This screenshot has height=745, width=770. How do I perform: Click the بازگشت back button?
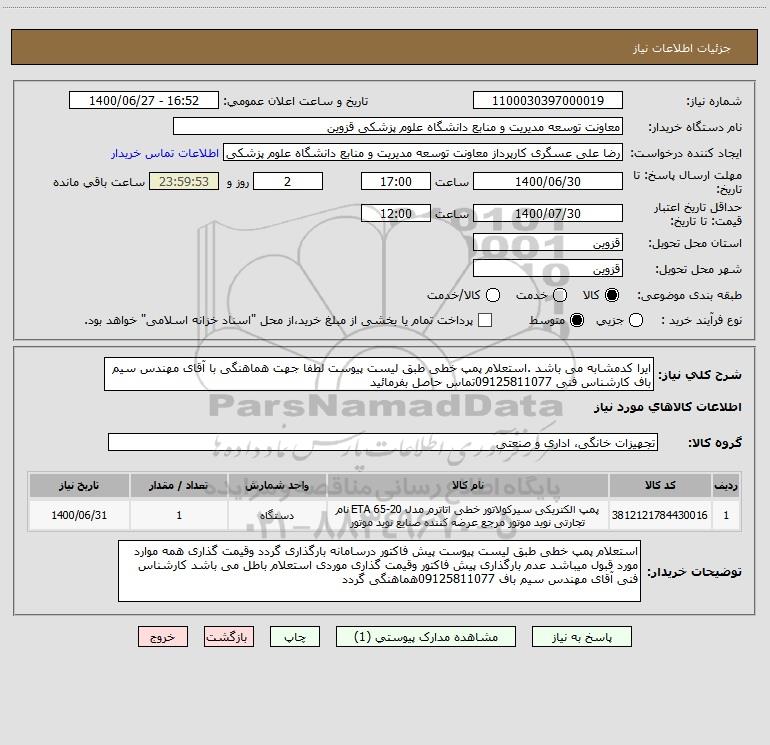(229, 637)
